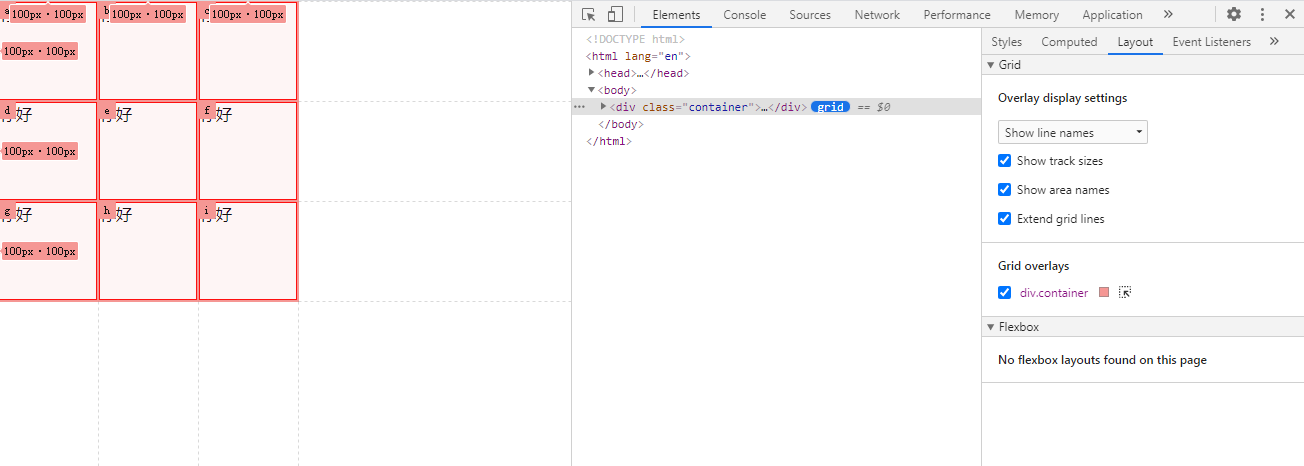This screenshot has height=466, width=1304.
Task: Open the Show line names dropdown
Action: [1072, 132]
